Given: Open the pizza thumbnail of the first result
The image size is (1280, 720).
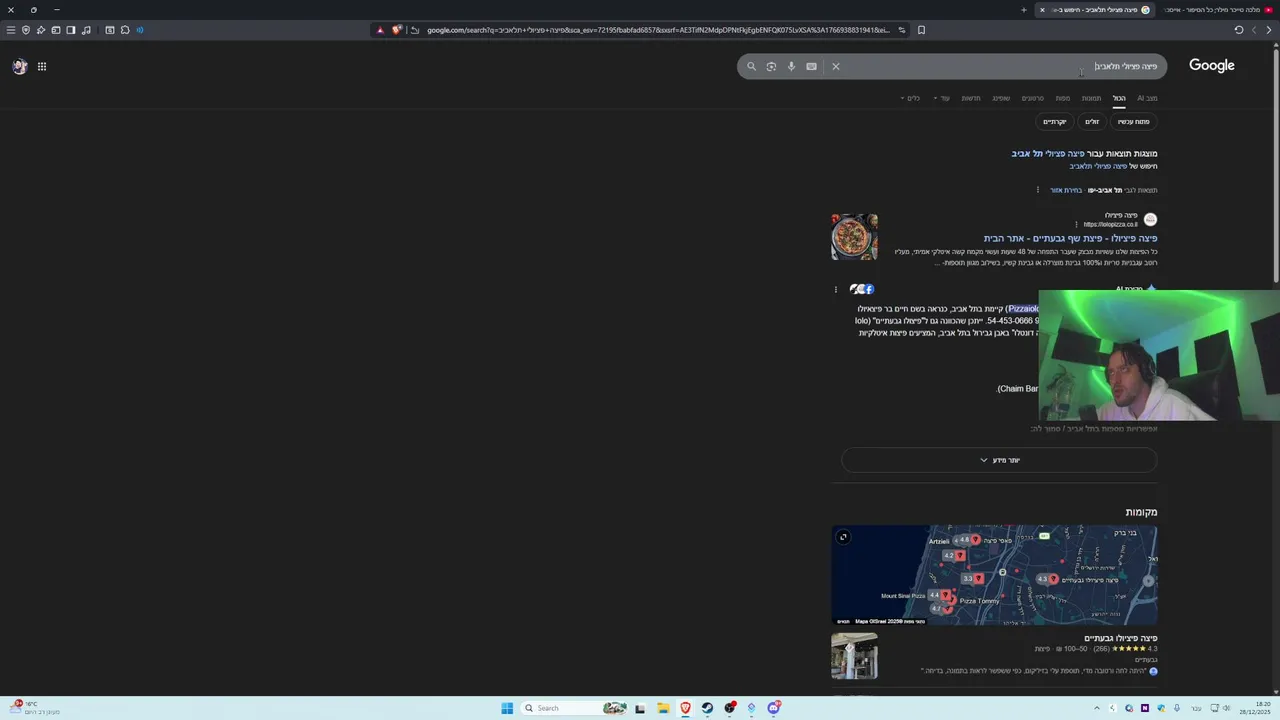Looking at the screenshot, I should [x=854, y=237].
